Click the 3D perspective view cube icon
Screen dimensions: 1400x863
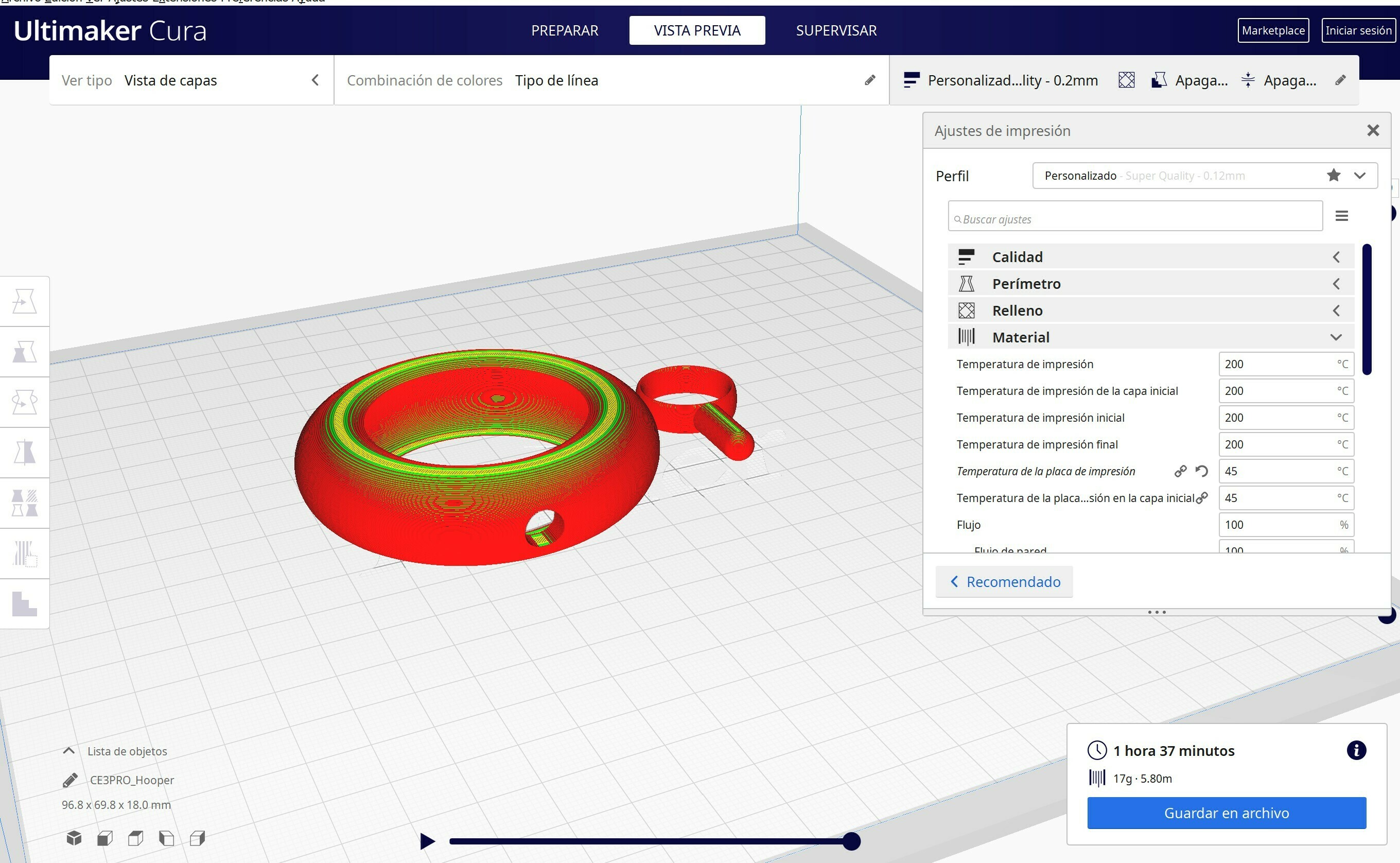(74, 838)
